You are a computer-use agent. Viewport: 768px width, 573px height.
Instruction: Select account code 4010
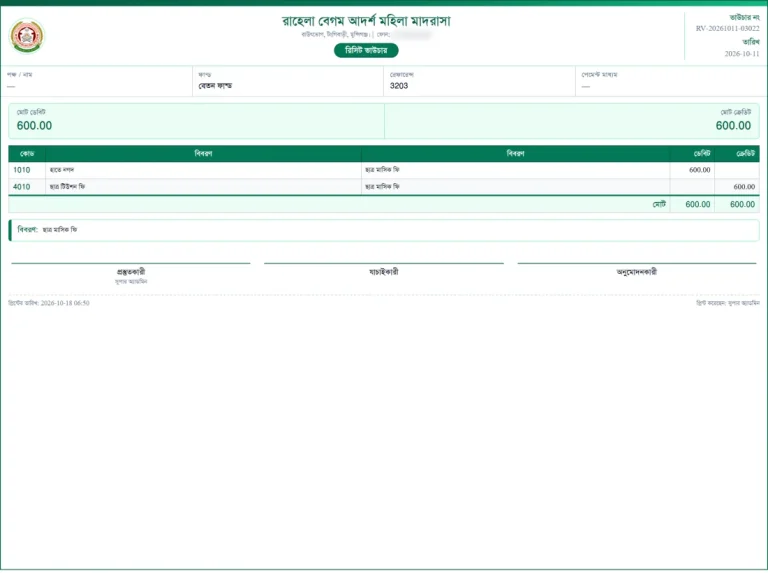point(22,187)
